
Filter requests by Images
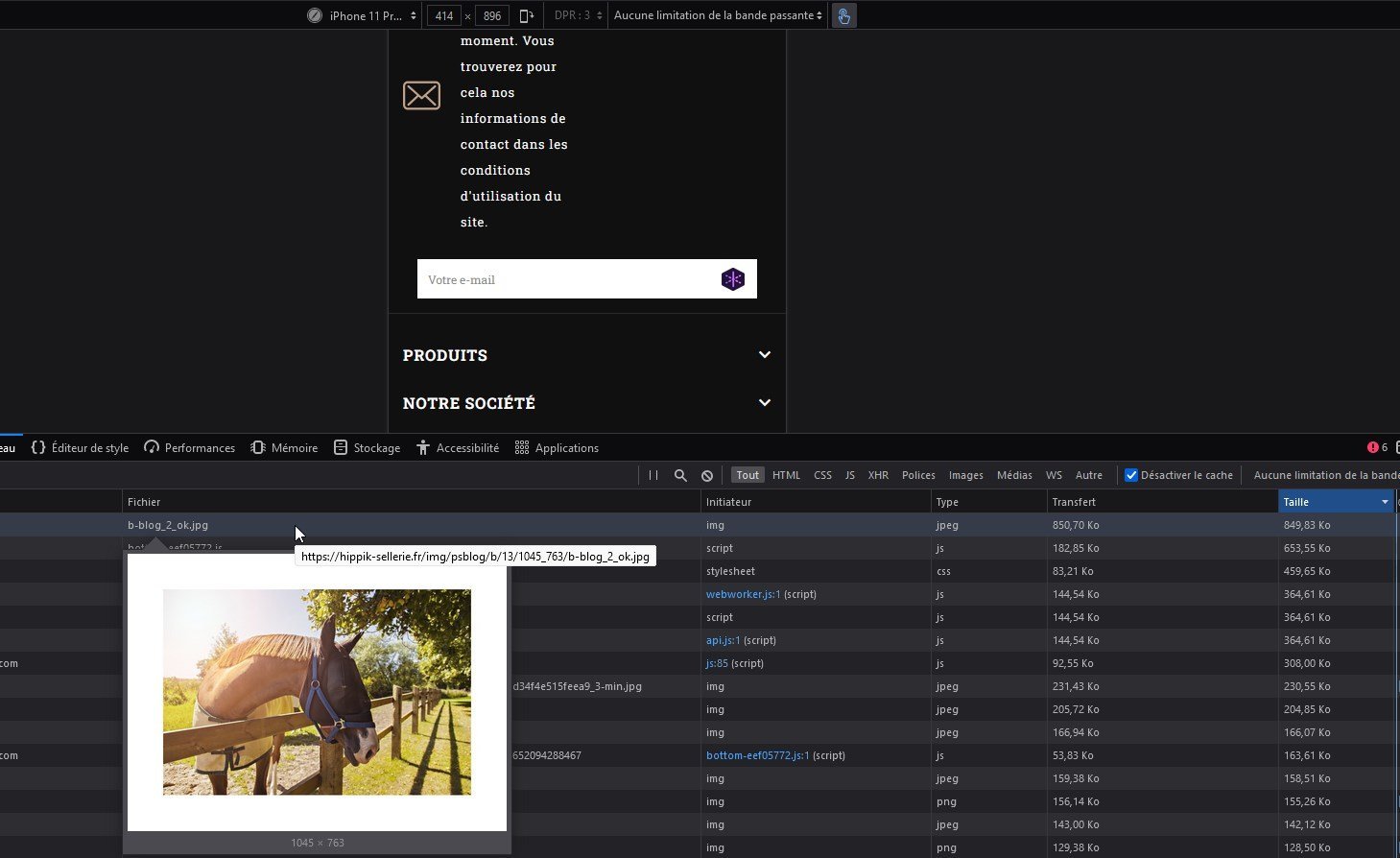pyautogui.click(x=965, y=475)
